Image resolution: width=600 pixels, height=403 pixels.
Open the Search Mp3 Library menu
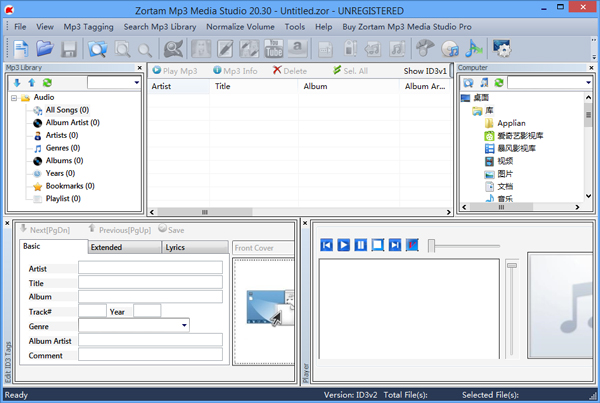(160, 27)
